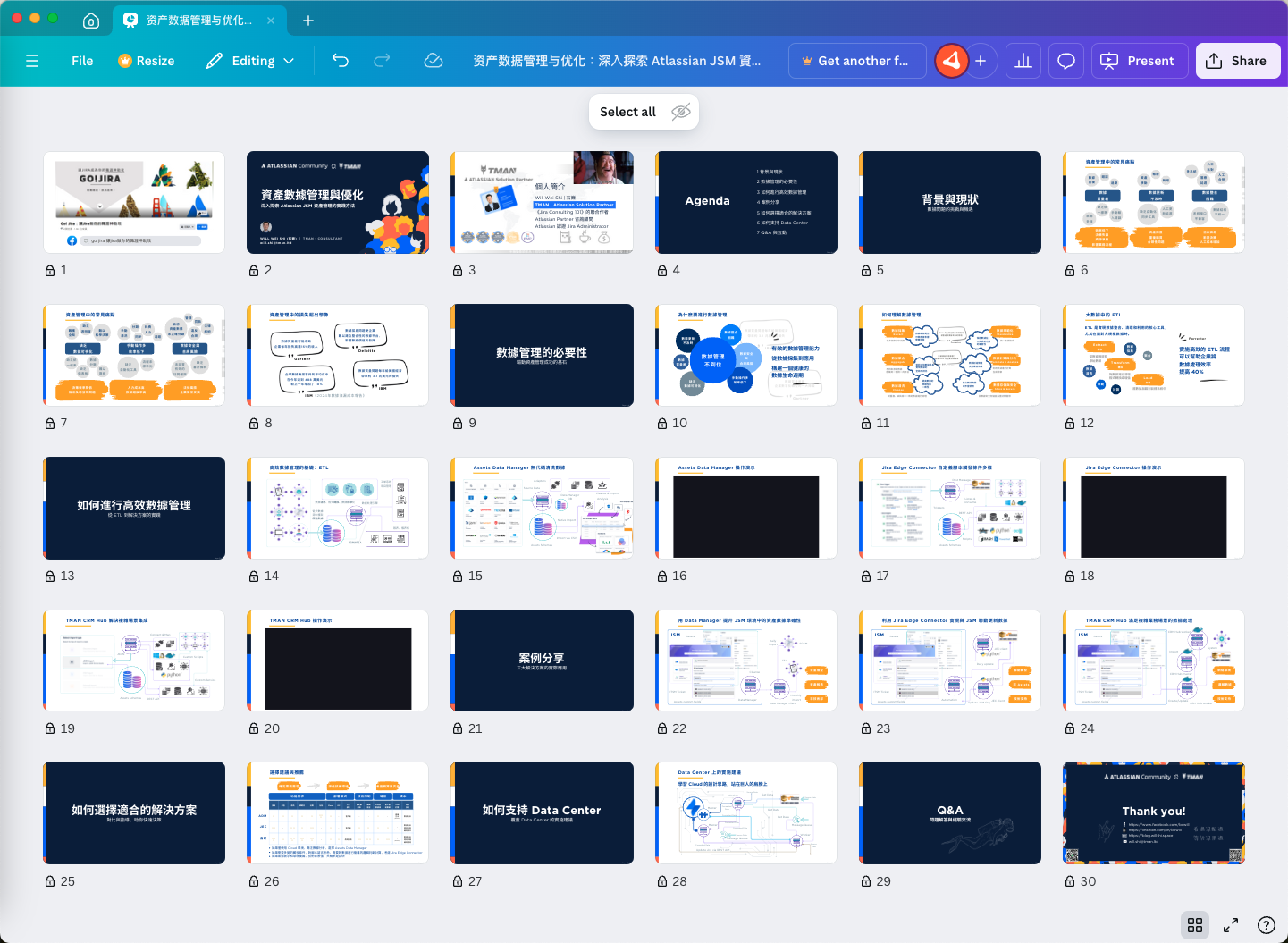The height and width of the screenshot is (943, 1288).
Task: Select slide 5 背景與現狀 thumbnail
Action: [x=950, y=202]
